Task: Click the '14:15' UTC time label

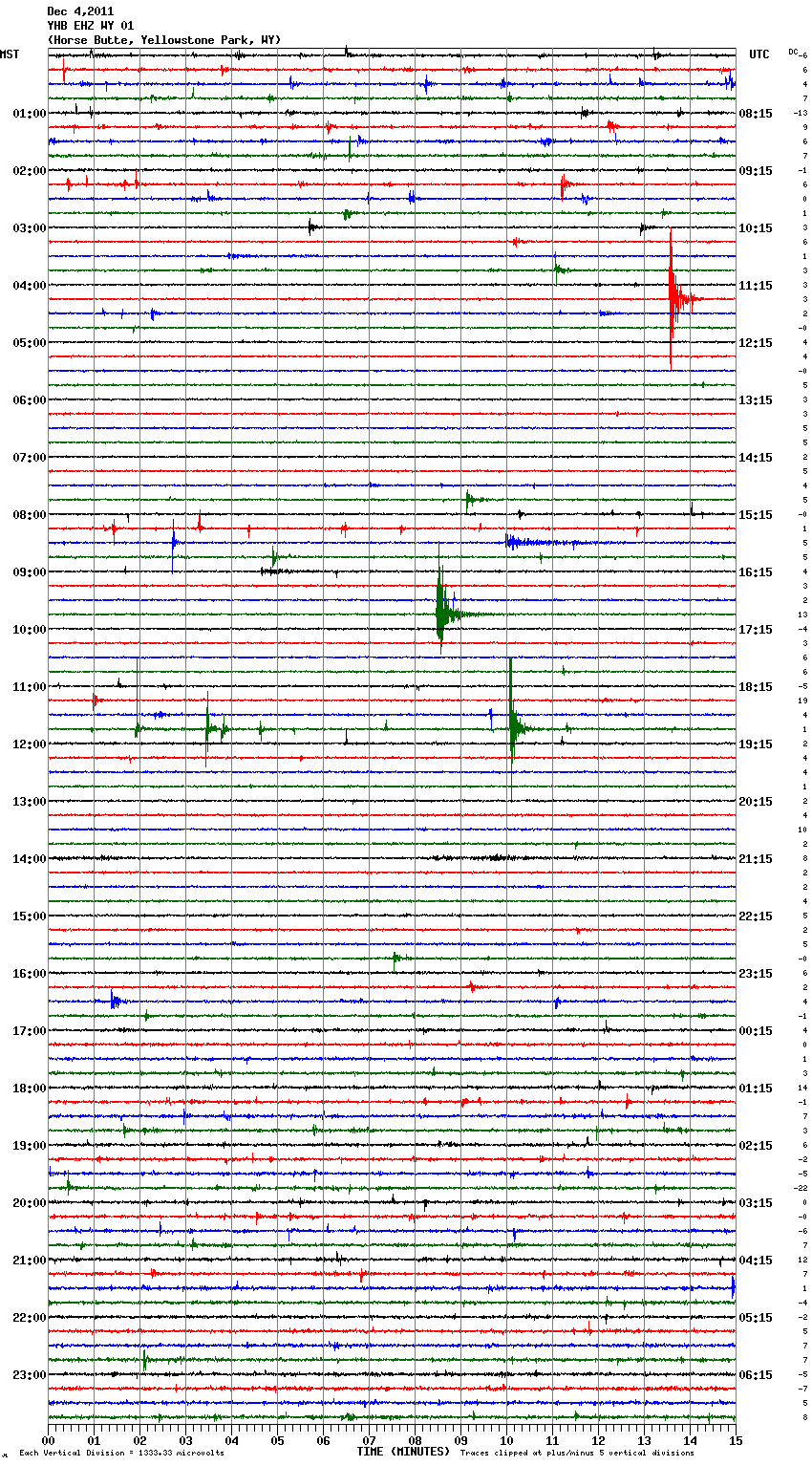Action: click(x=756, y=458)
